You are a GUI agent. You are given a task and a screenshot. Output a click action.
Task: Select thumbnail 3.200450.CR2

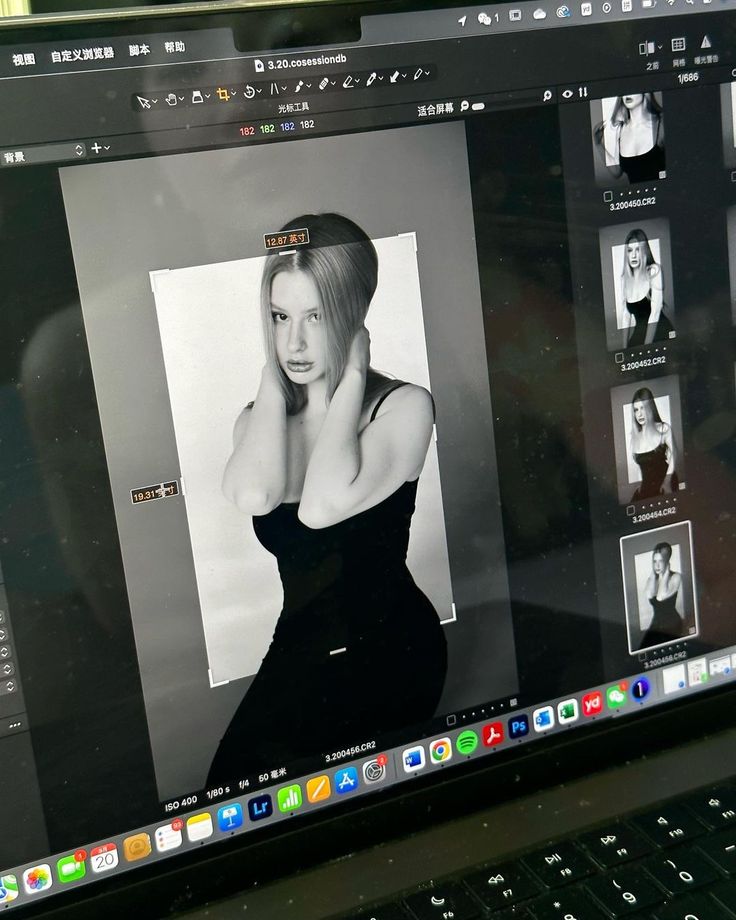pyautogui.click(x=630, y=140)
